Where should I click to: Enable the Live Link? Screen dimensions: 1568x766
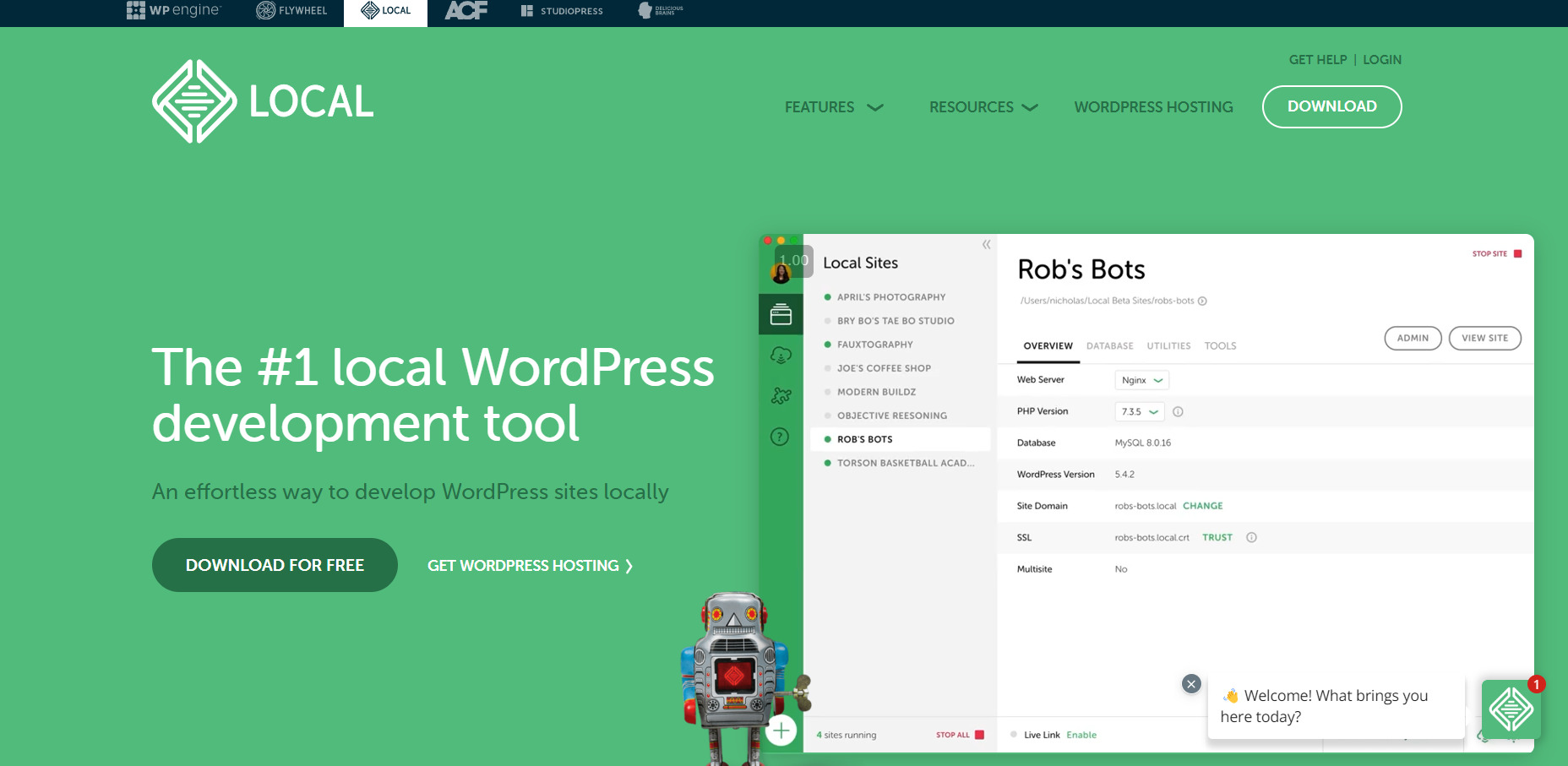click(x=1081, y=735)
